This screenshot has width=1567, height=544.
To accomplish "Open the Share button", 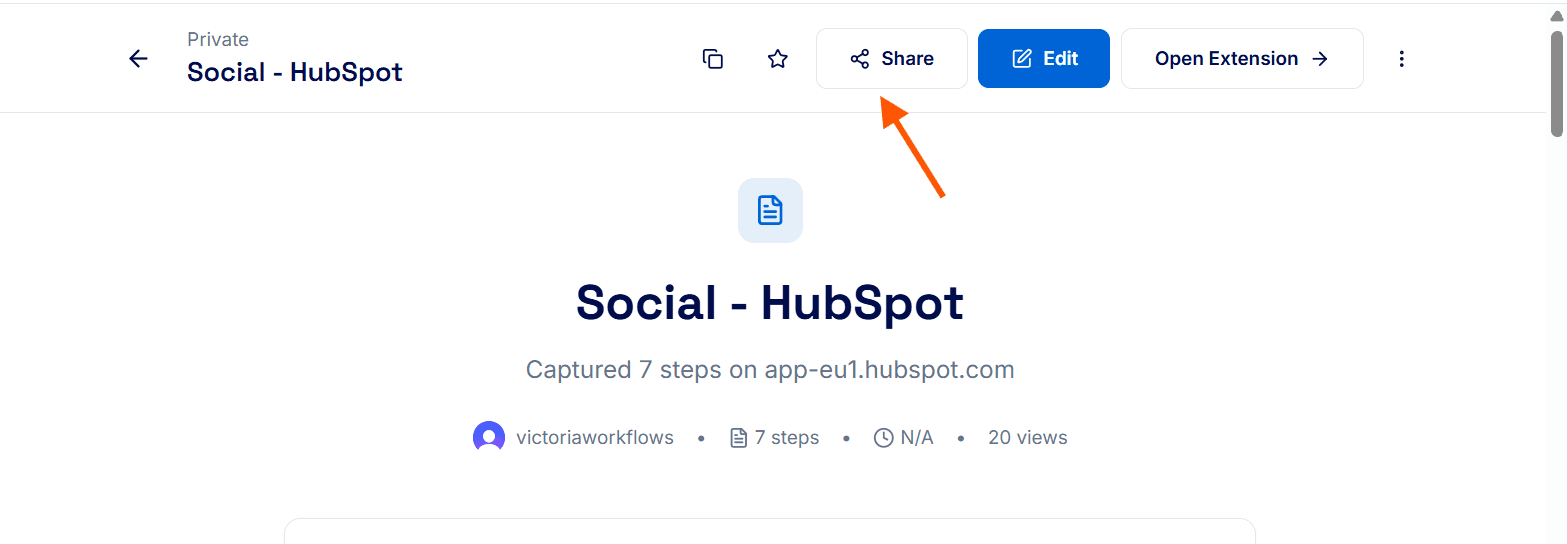I will pos(892,59).
